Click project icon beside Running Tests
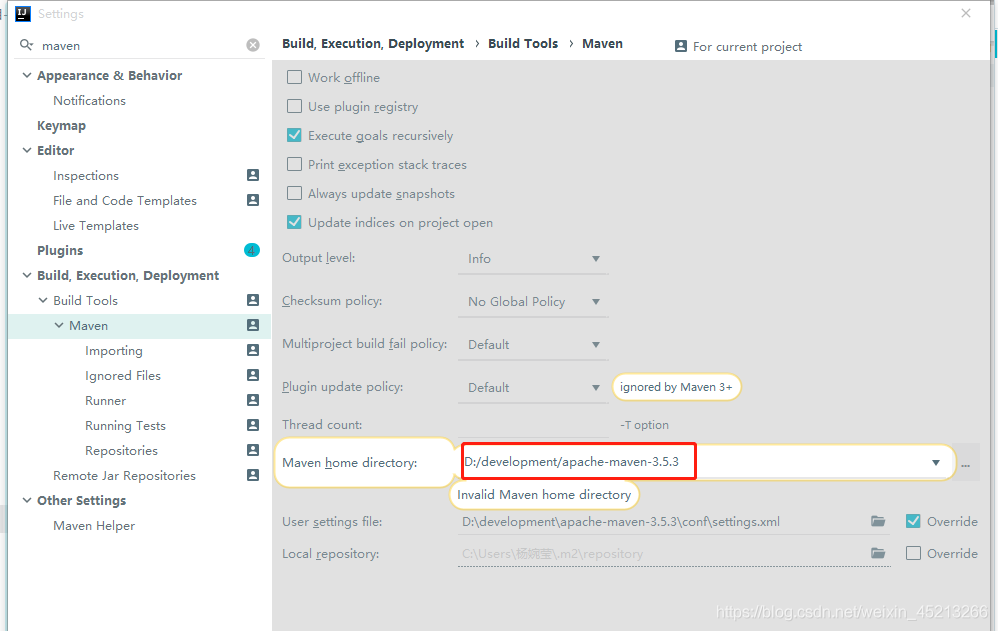This screenshot has height=631, width=998. 253,425
